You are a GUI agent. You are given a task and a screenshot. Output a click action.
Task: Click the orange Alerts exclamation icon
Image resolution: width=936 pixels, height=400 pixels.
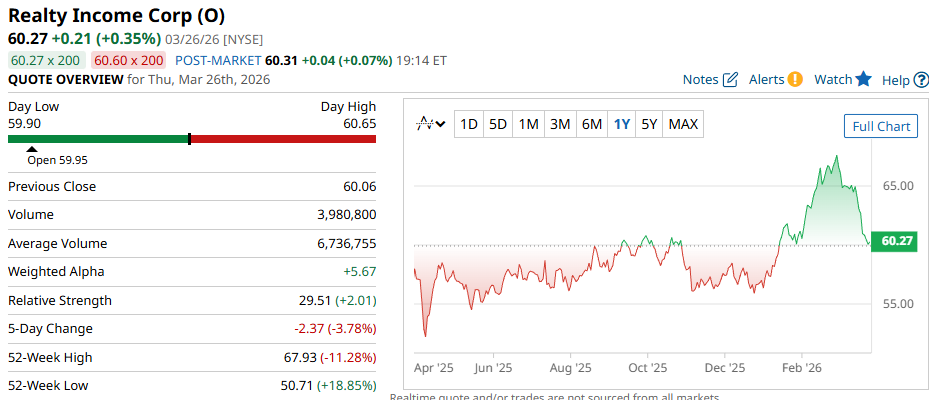[795, 80]
